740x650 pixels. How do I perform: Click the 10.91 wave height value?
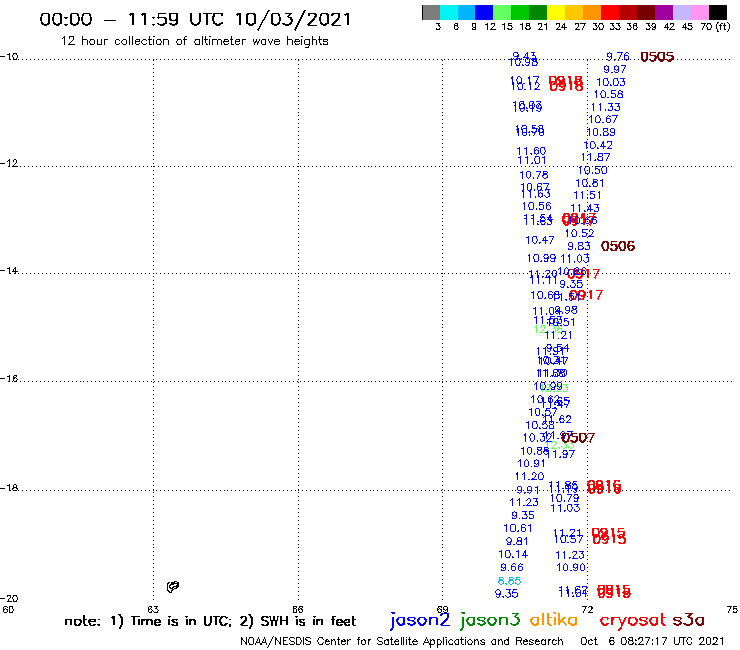531,464
